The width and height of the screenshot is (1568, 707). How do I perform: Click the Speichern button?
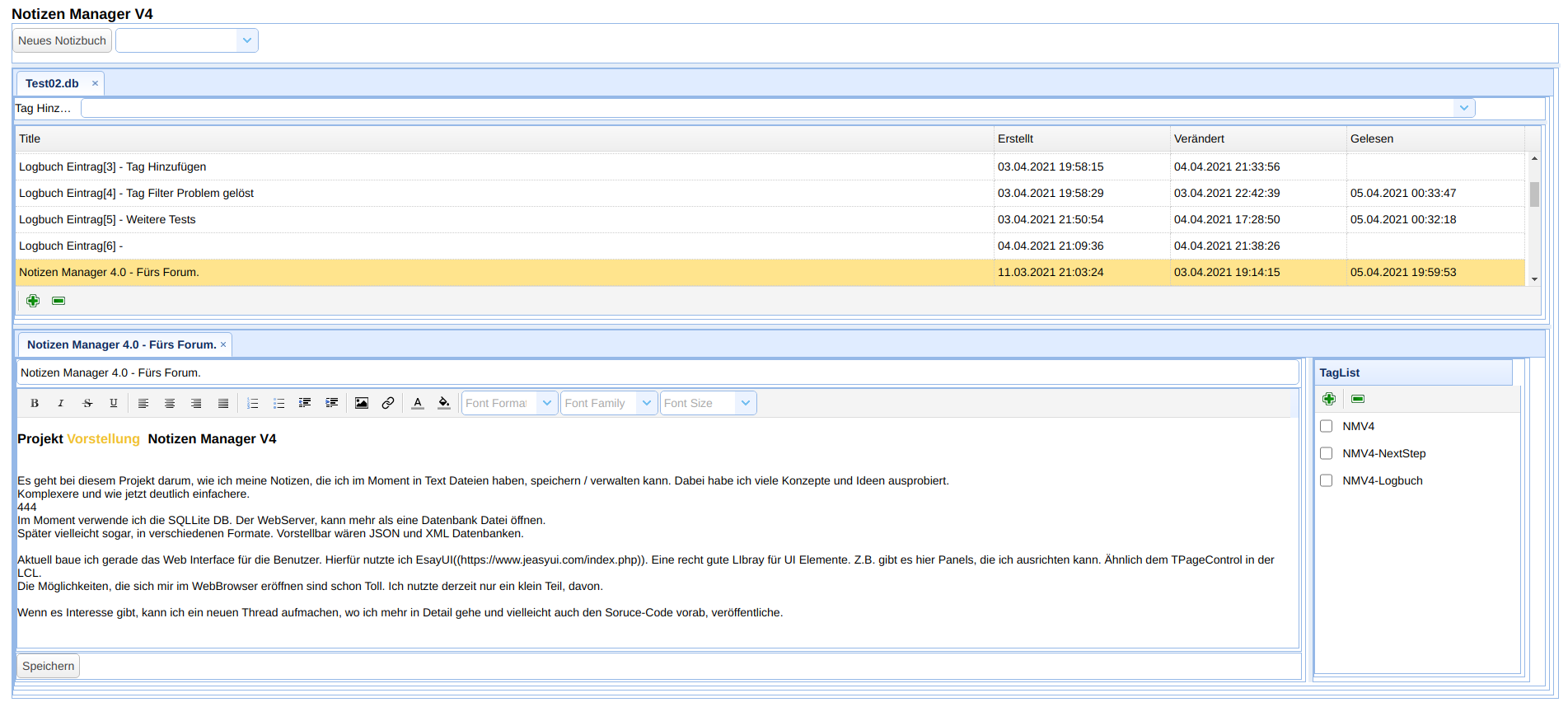point(48,666)
